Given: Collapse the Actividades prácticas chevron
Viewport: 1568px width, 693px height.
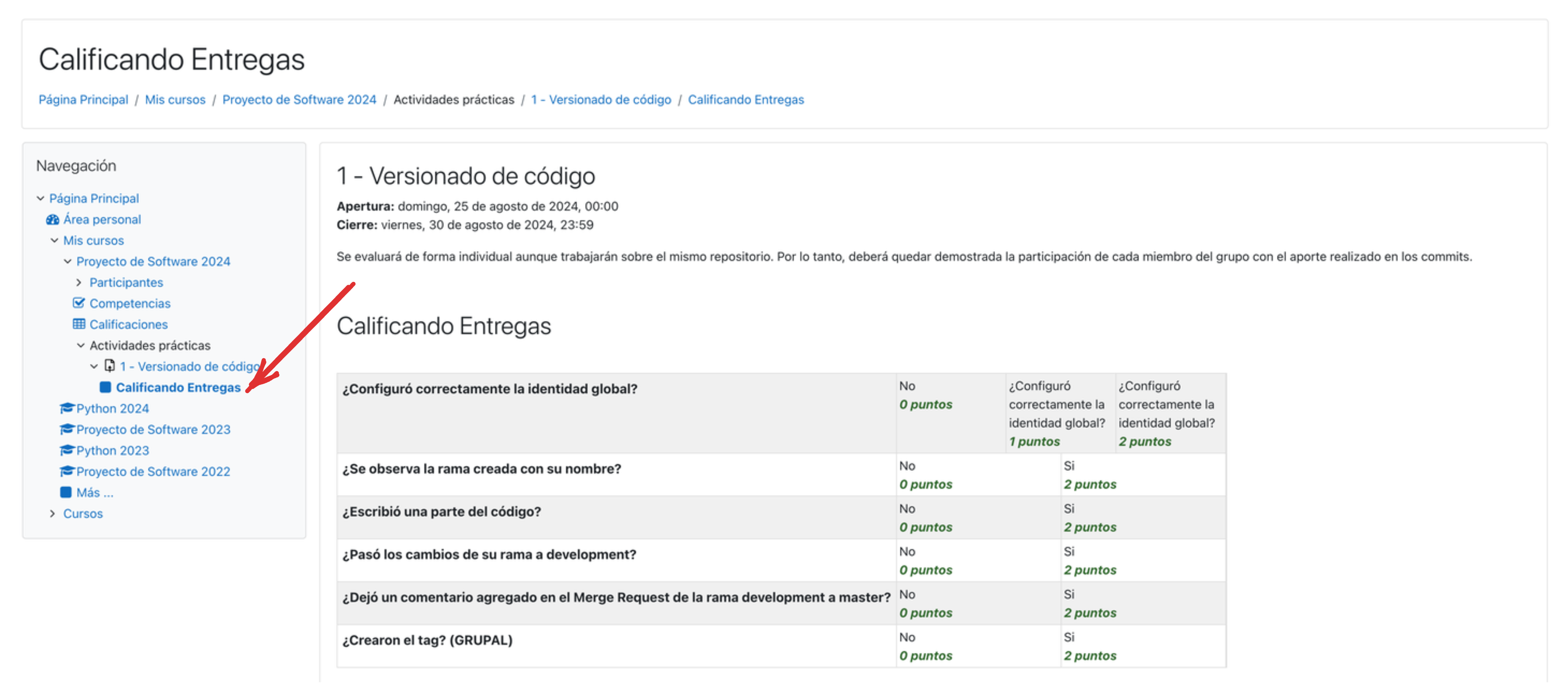Looking at the screenshot, I should pos(80,345).
